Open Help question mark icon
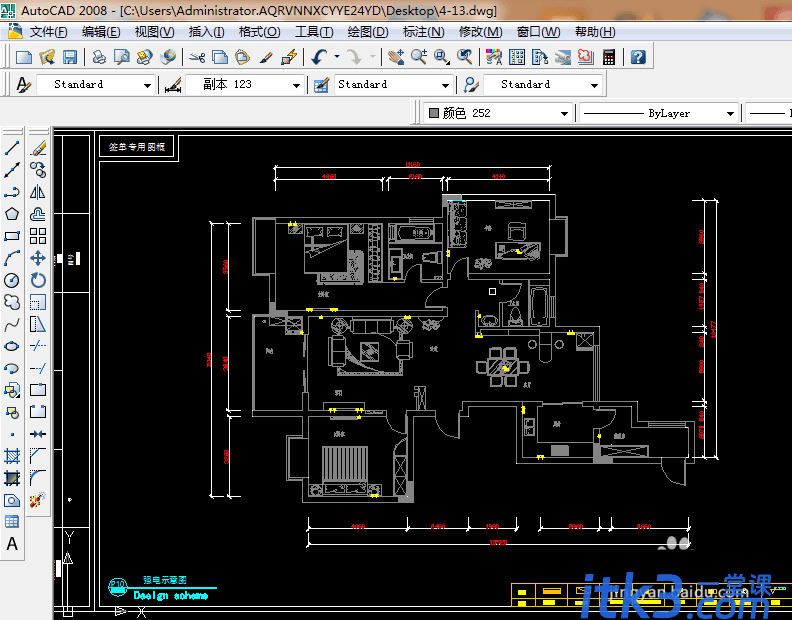792x620 pixels. pos(638,57)
